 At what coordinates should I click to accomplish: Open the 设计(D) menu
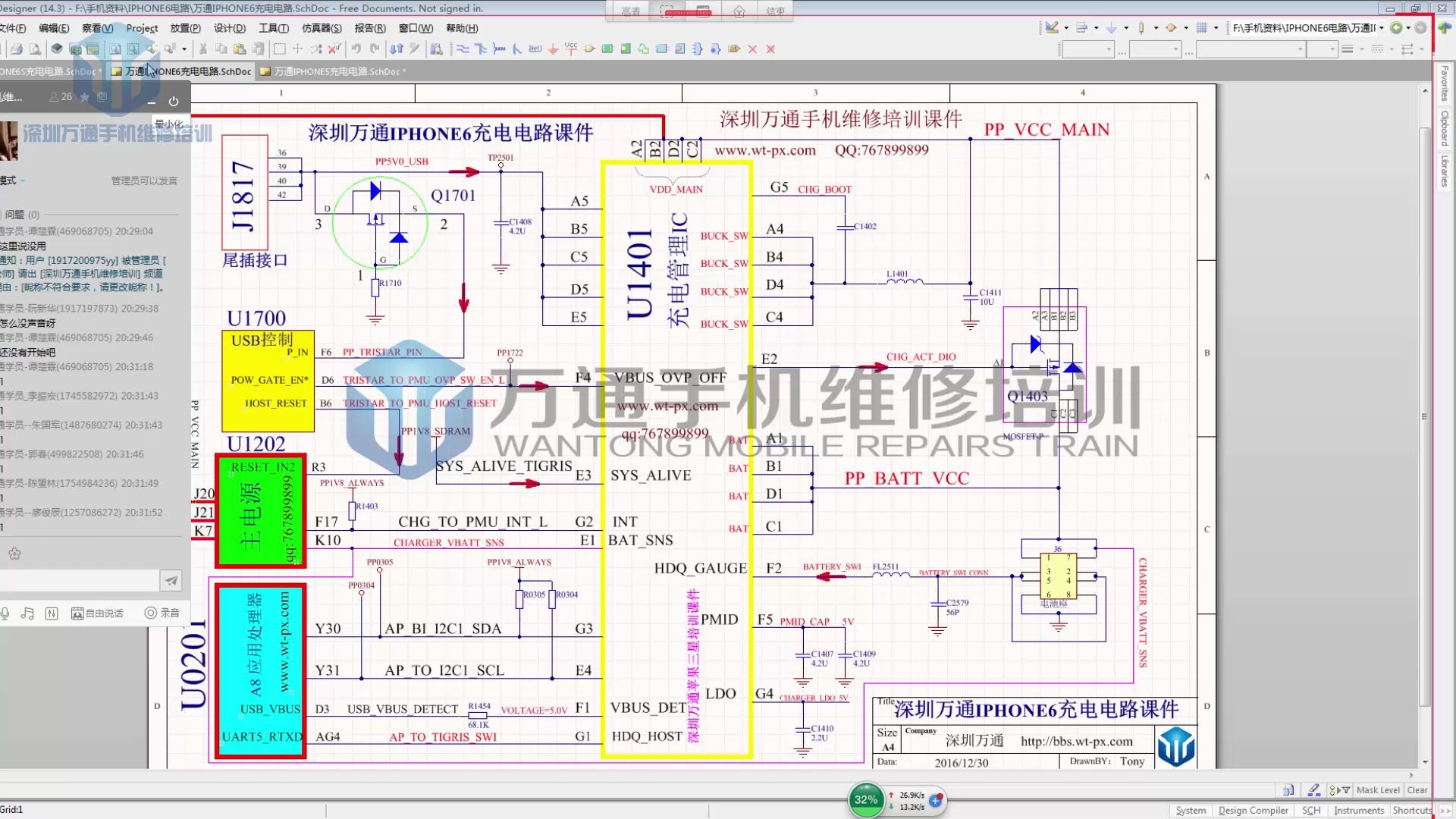[x=229, y=28]
